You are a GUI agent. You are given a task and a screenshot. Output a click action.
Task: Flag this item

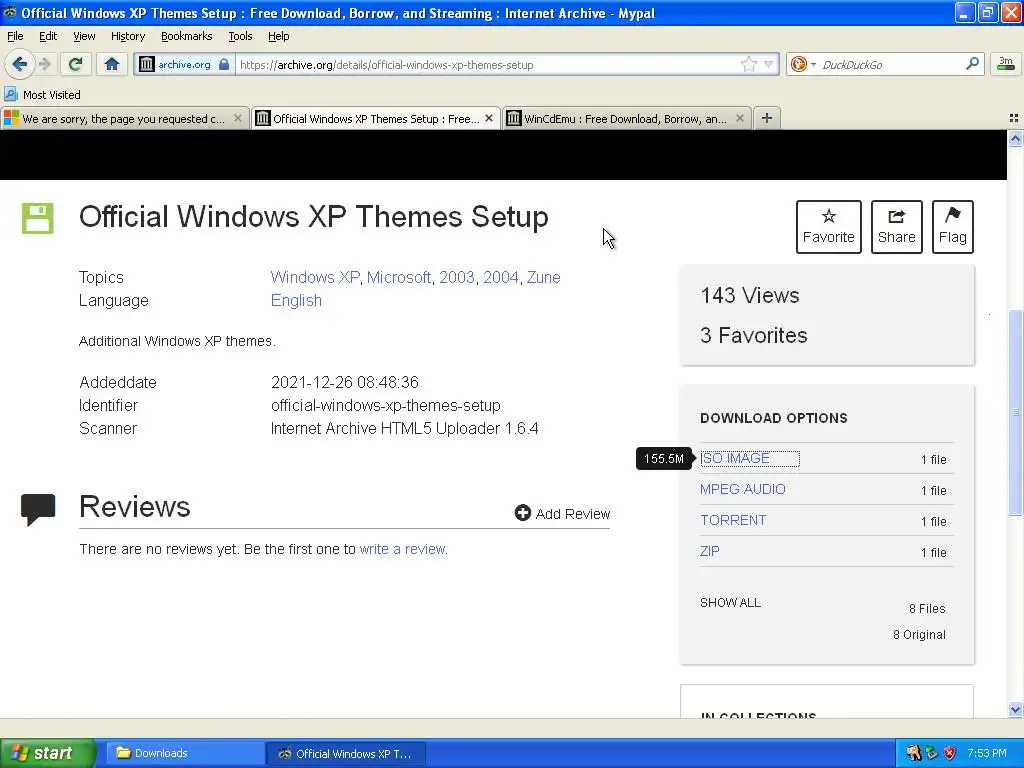point(952,227)
